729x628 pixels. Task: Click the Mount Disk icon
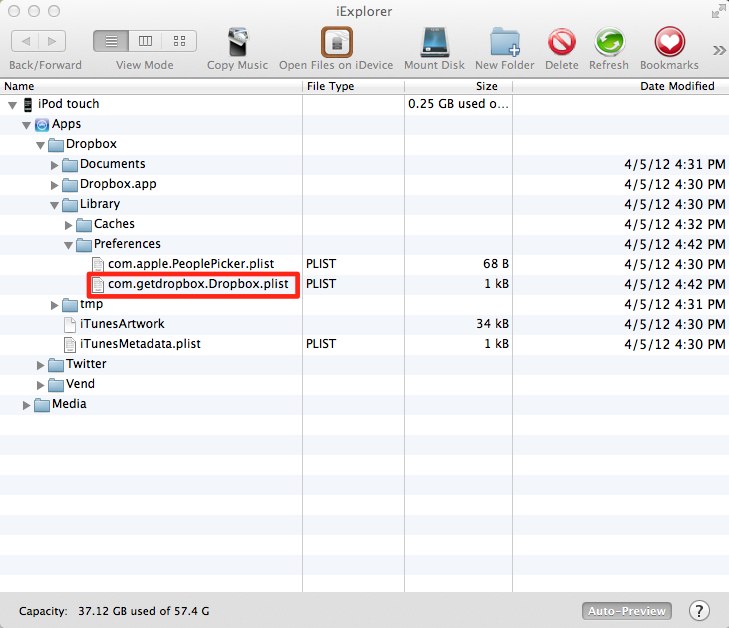[x=435, y=42]
